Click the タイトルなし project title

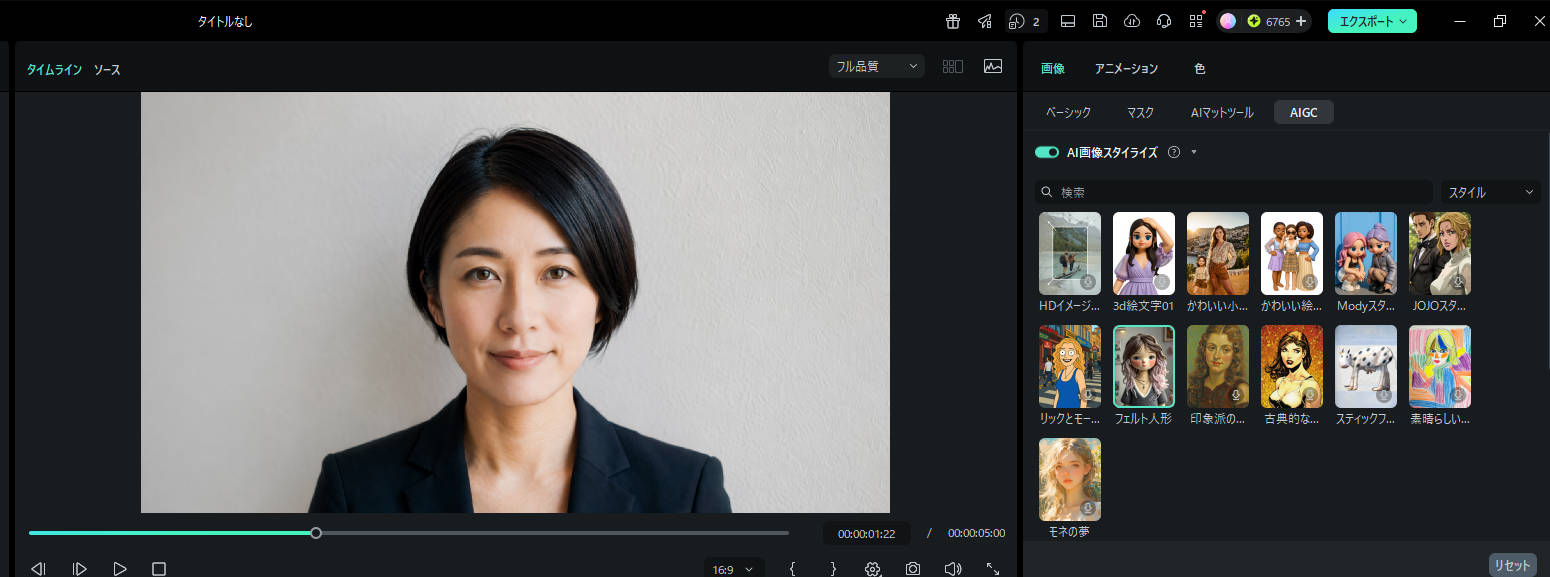(225, 21)
